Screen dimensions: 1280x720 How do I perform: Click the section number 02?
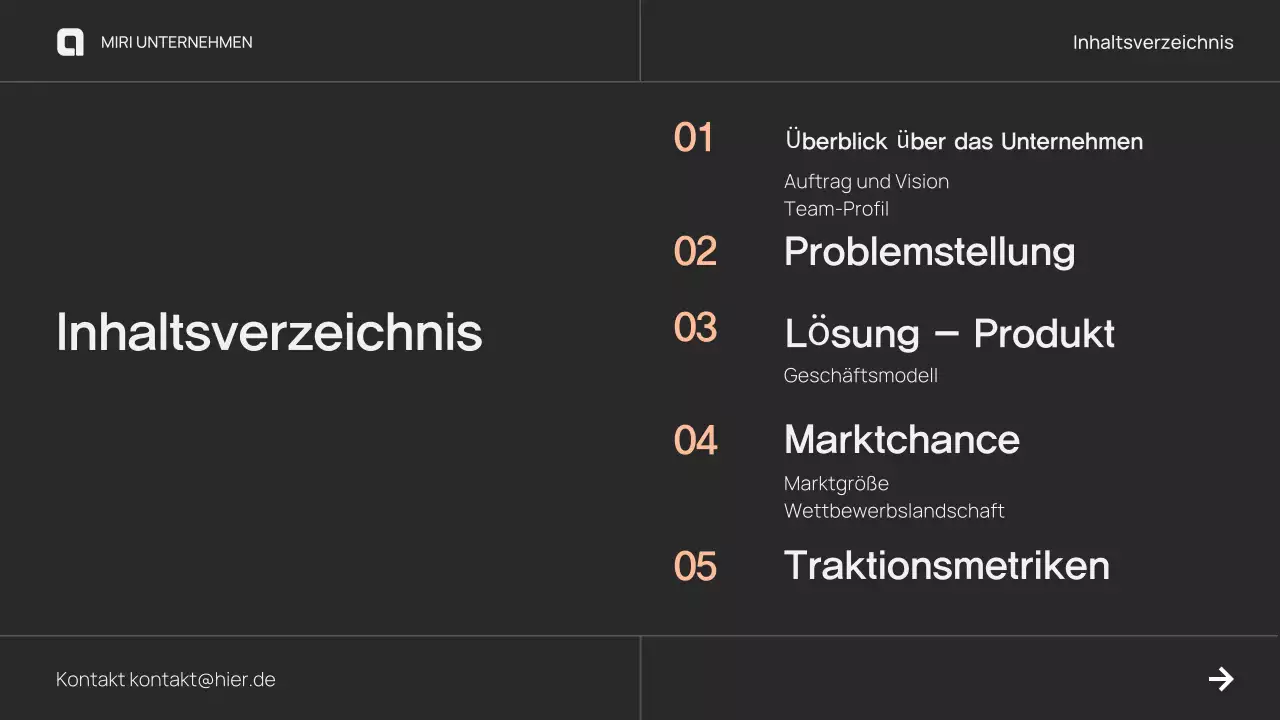(x=695, y=251)
